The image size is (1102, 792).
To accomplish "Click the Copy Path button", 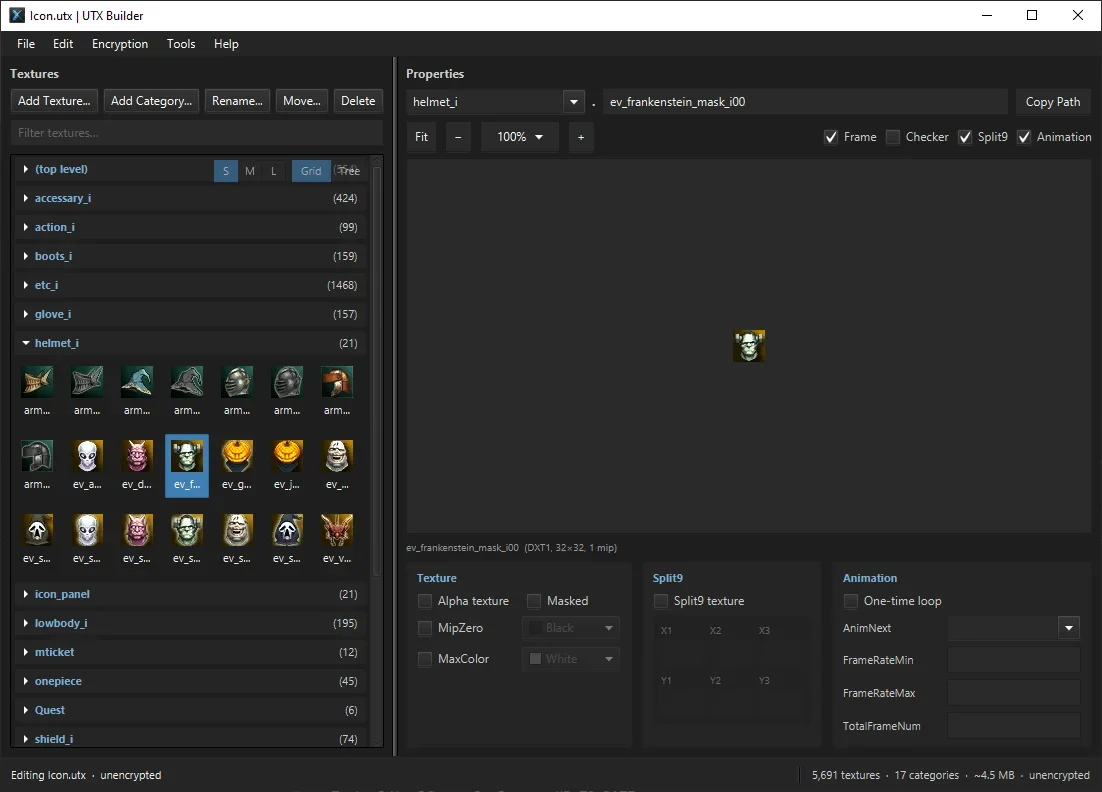I will pos(1052,102).
